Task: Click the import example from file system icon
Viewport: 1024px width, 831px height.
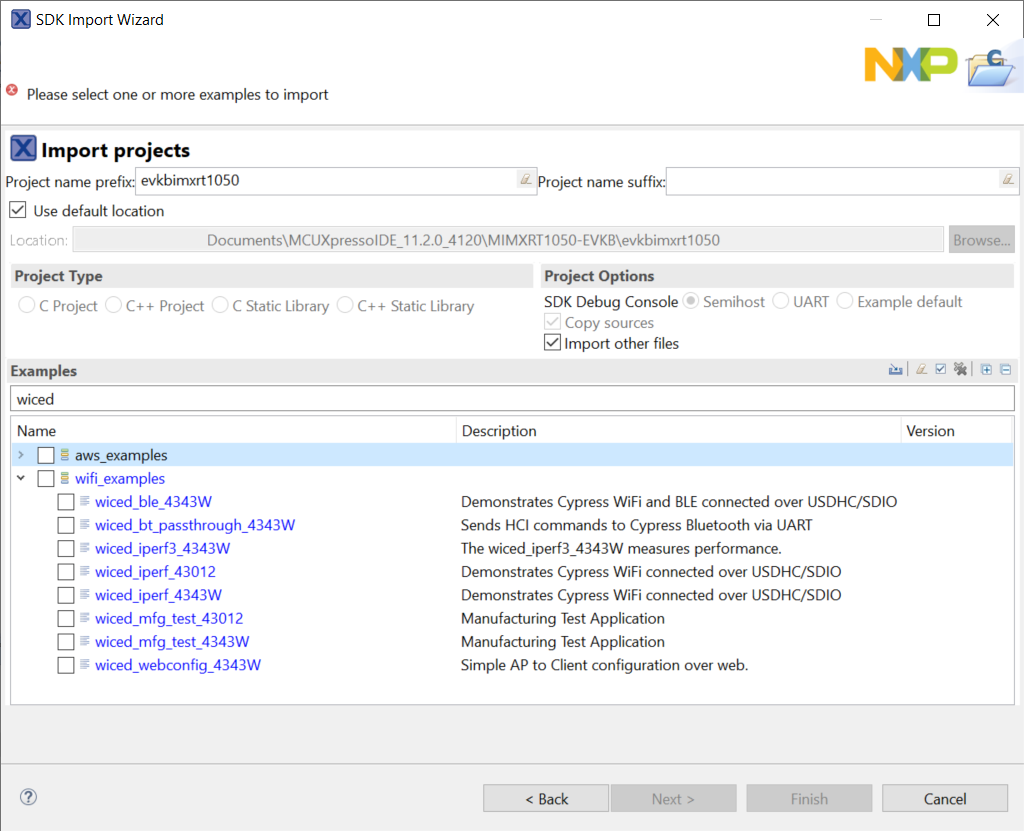Action: (x=895, y=368)
